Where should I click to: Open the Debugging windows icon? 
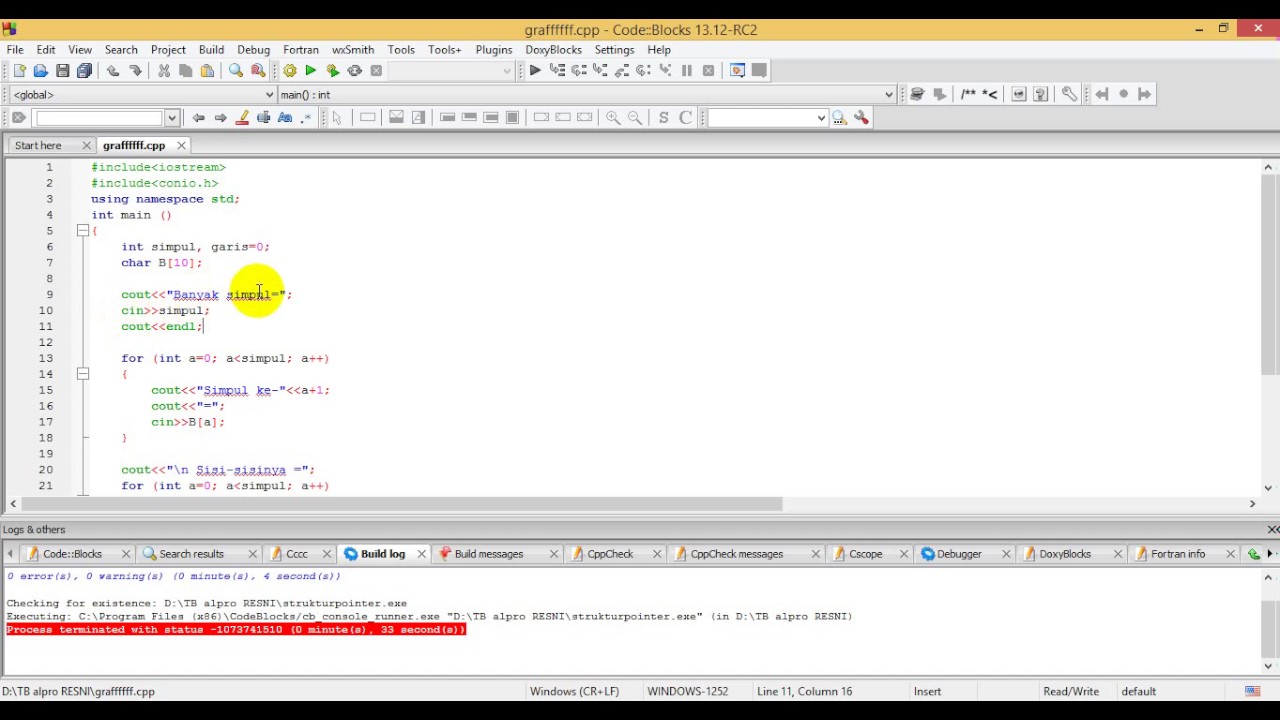[x=738, y=71]
